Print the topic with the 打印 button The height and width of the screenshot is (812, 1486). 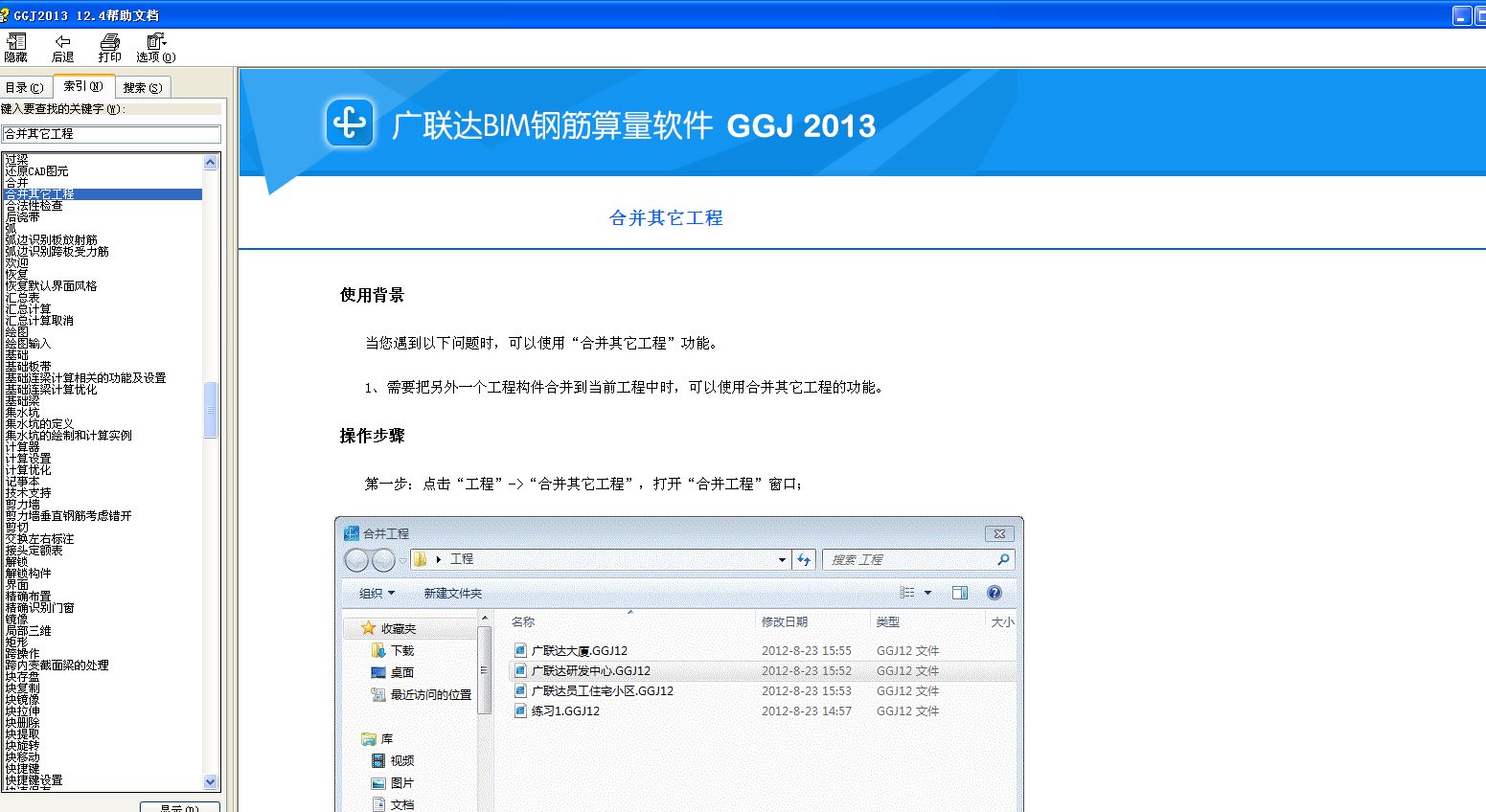[x=109, y=48]
